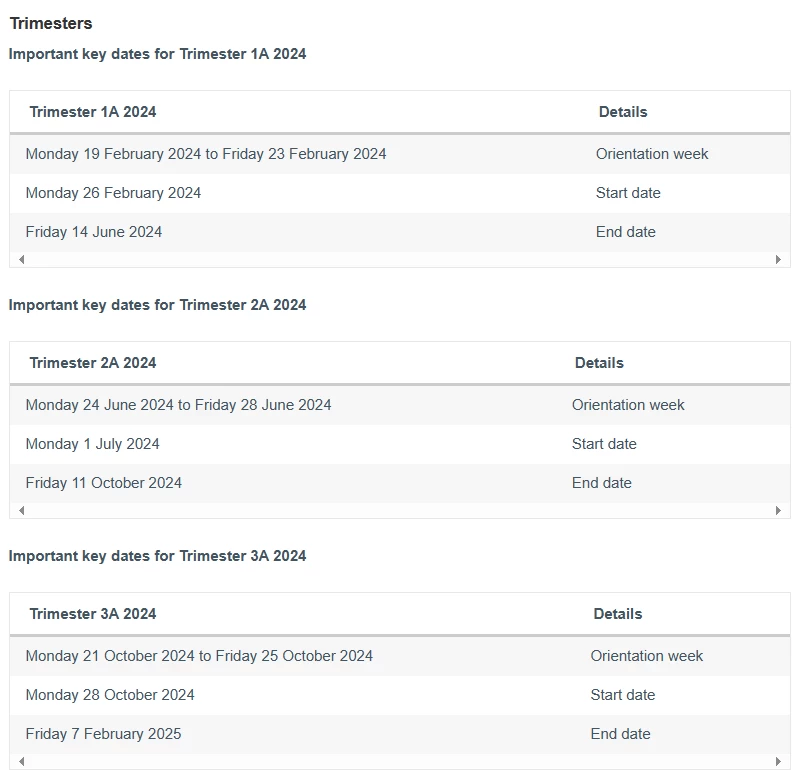Click the Monday 26 February 2024 start date row
The image size is (804, 771).
pos(400,193)
